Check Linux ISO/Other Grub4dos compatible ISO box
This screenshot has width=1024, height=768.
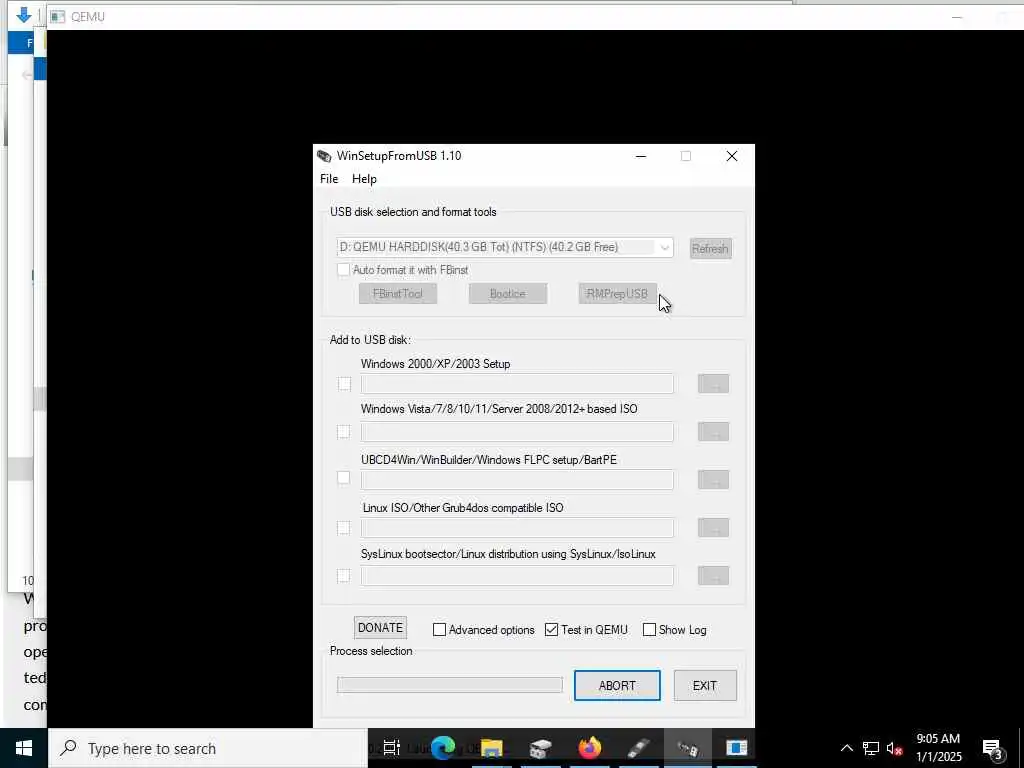(x=344, y=528)
